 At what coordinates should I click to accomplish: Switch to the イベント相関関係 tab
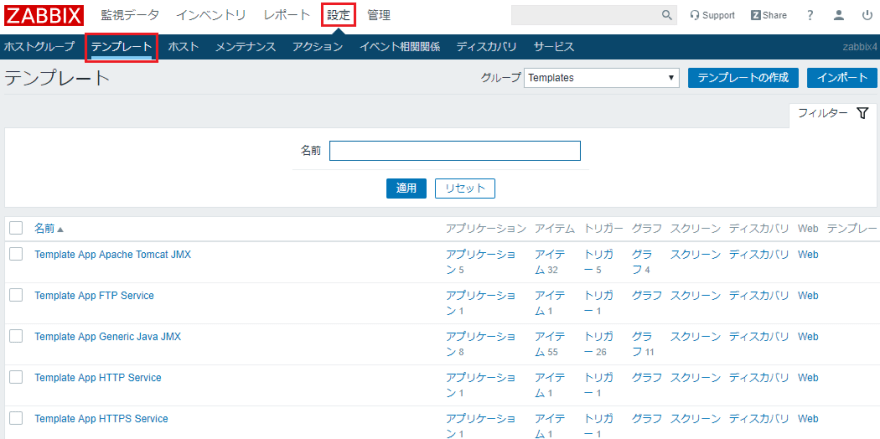tap(400, 47)
